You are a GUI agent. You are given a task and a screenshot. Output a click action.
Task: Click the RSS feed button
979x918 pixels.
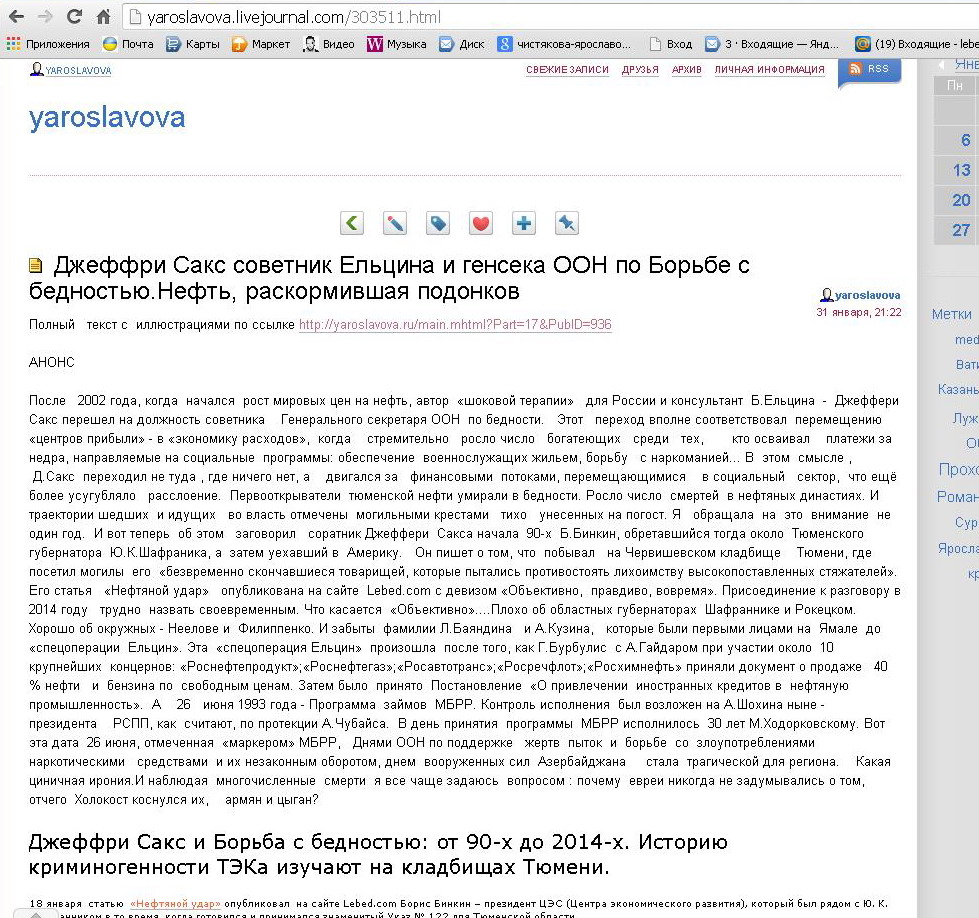870,69
